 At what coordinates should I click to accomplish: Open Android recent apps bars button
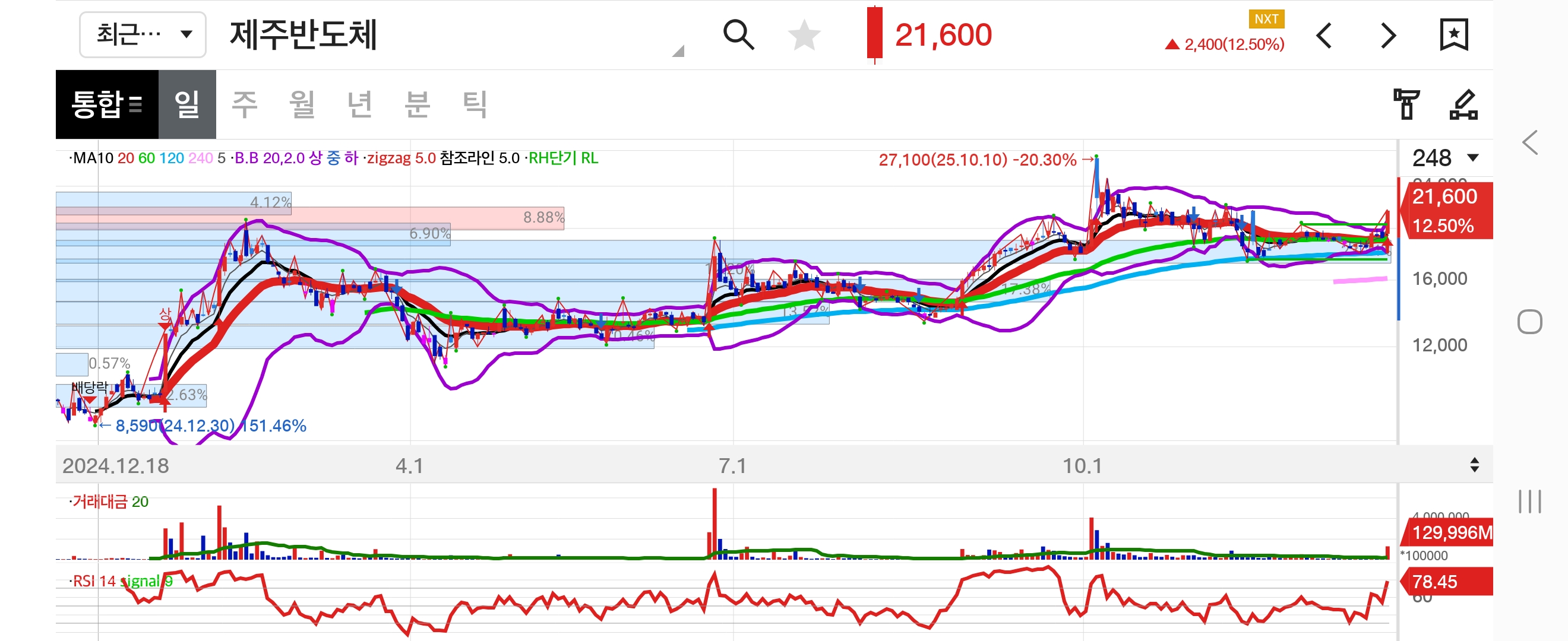(x=1529, y=501)
